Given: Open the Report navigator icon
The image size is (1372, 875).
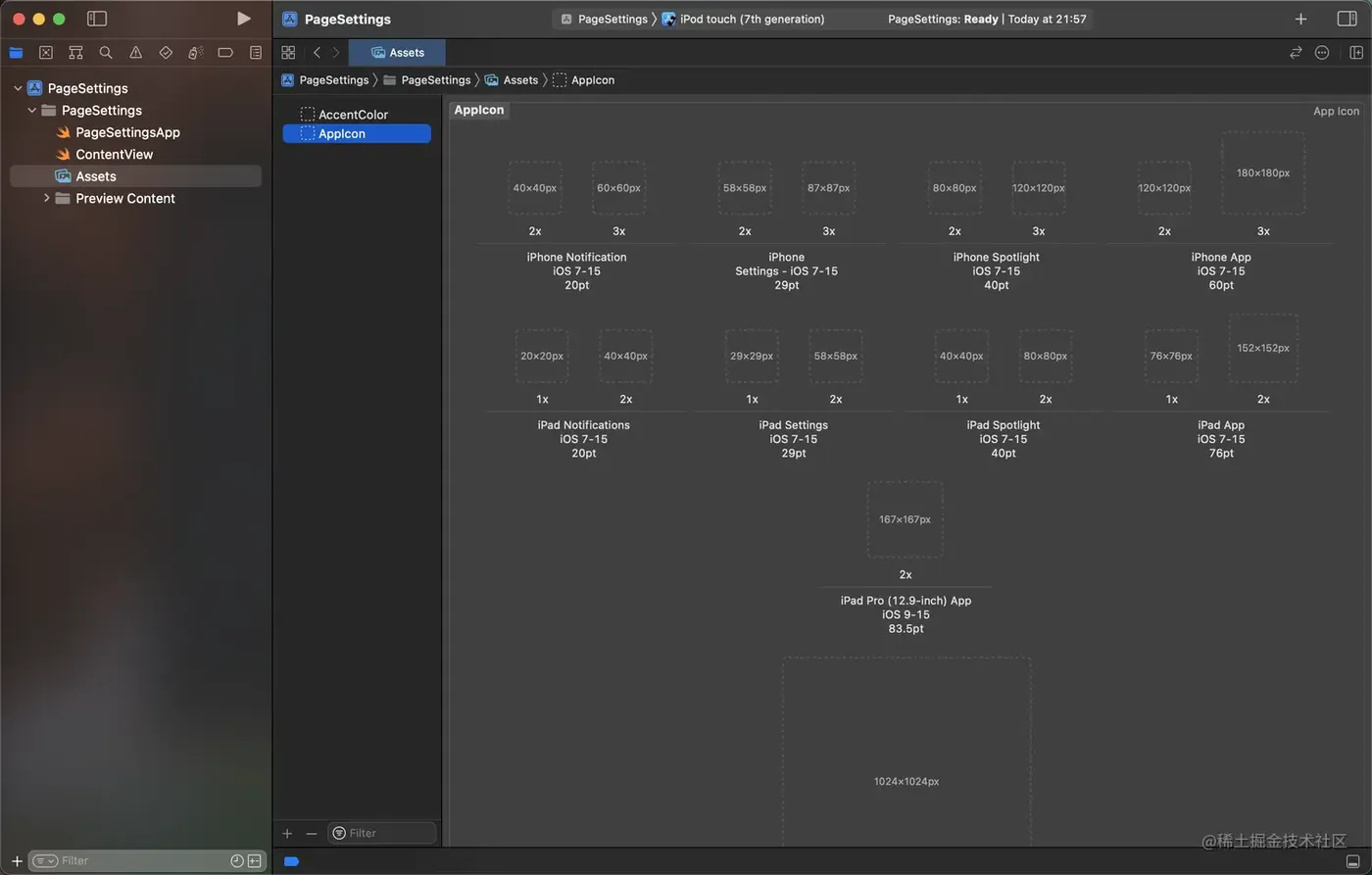Looking at the screenshot, I should tap(256, 53).
